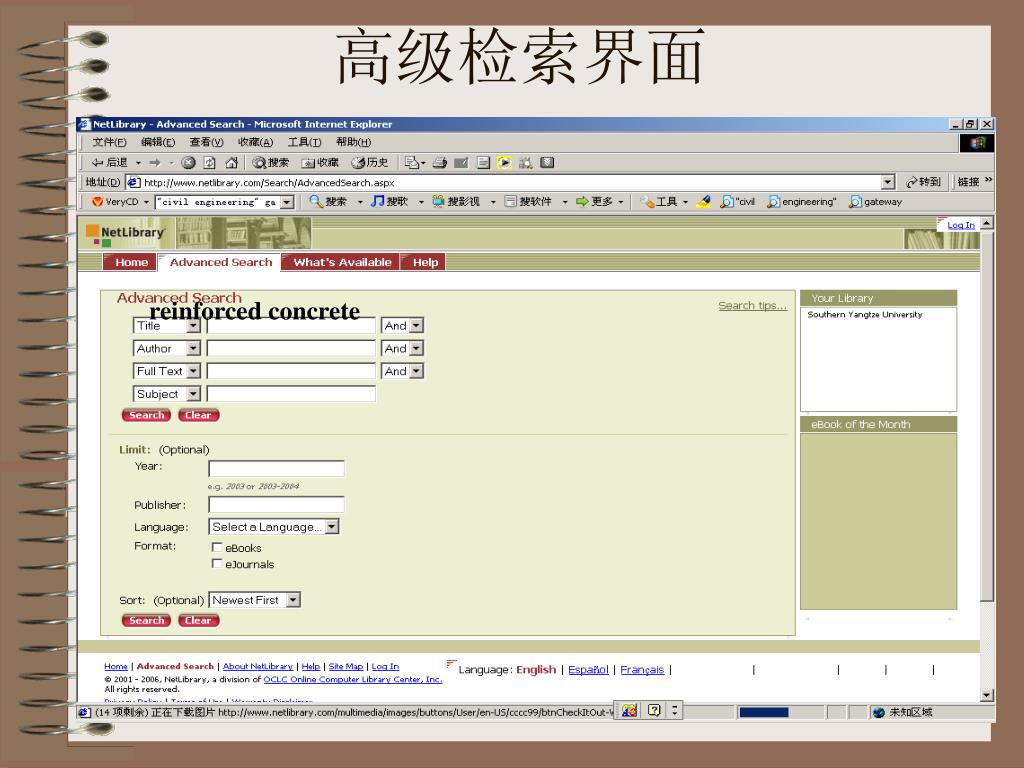Switch language to Français

coord(642,669)
